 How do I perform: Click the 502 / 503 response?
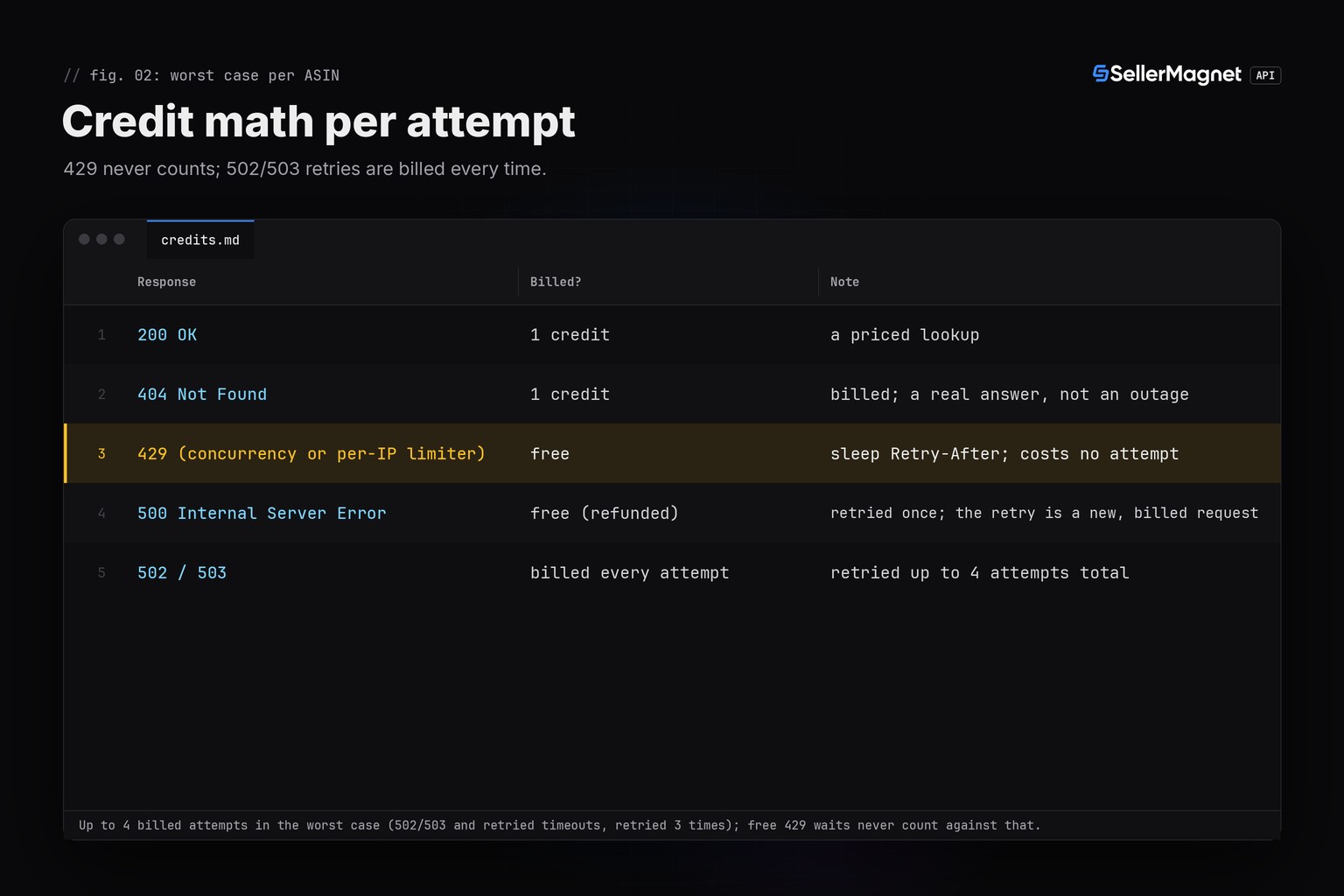point(182,573)
